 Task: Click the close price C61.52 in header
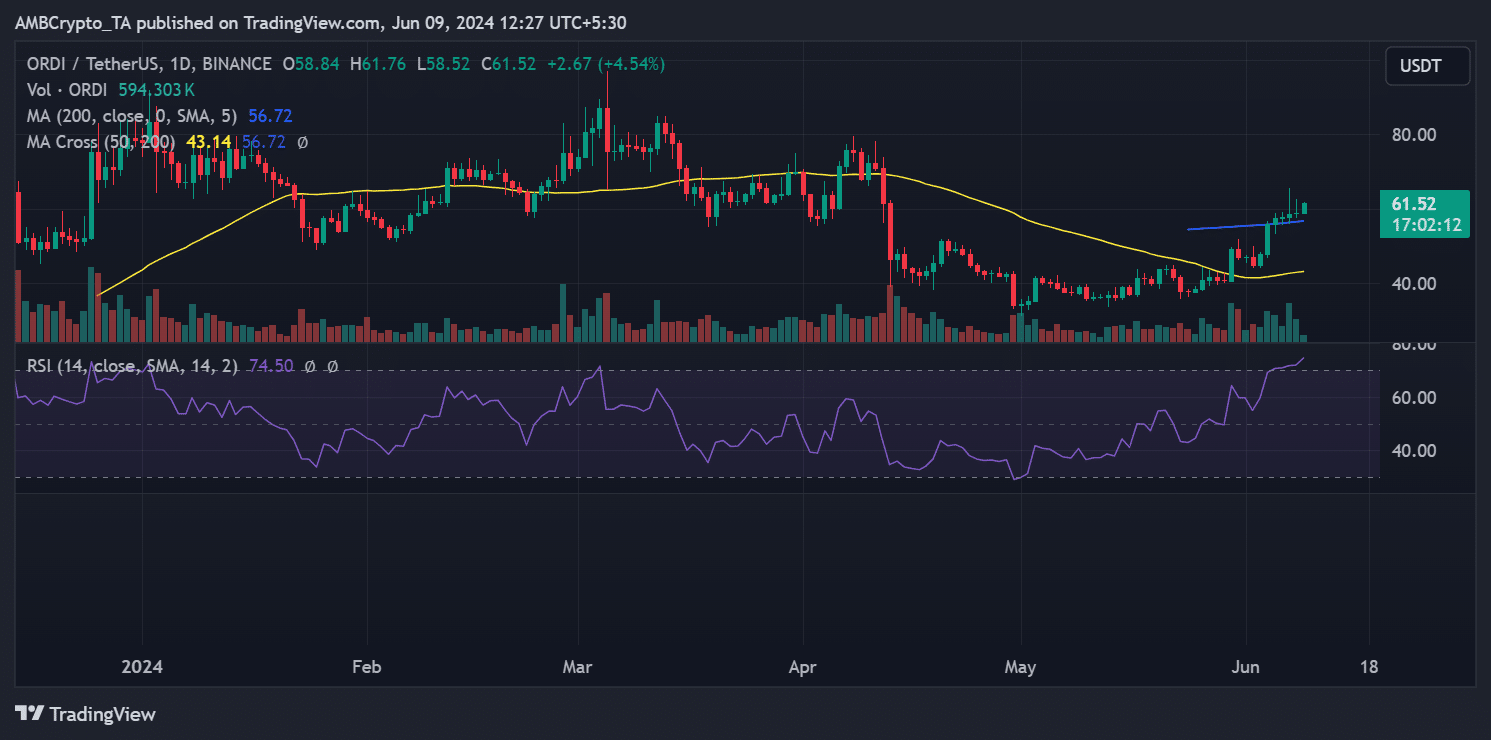click(x=508, y=64)
